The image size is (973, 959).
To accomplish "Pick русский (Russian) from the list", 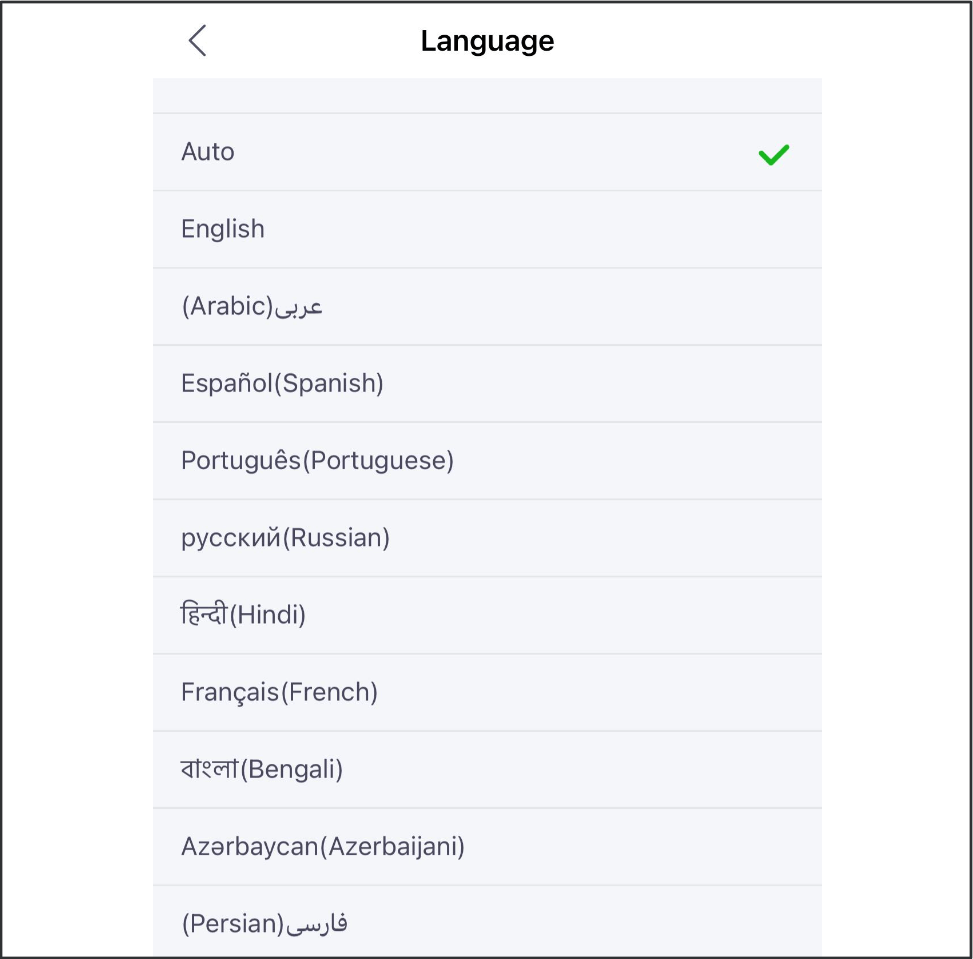I will click(487, 538).
